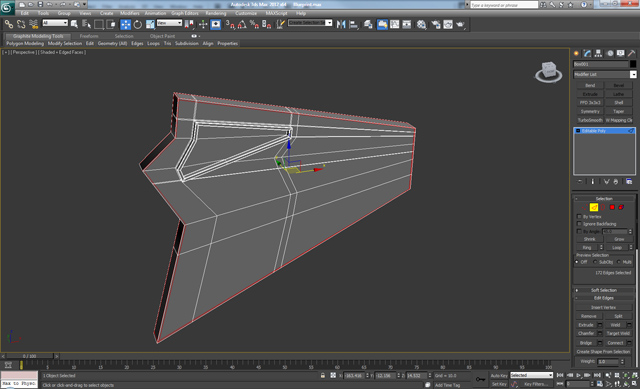Open the Material Editor icon

421,24
